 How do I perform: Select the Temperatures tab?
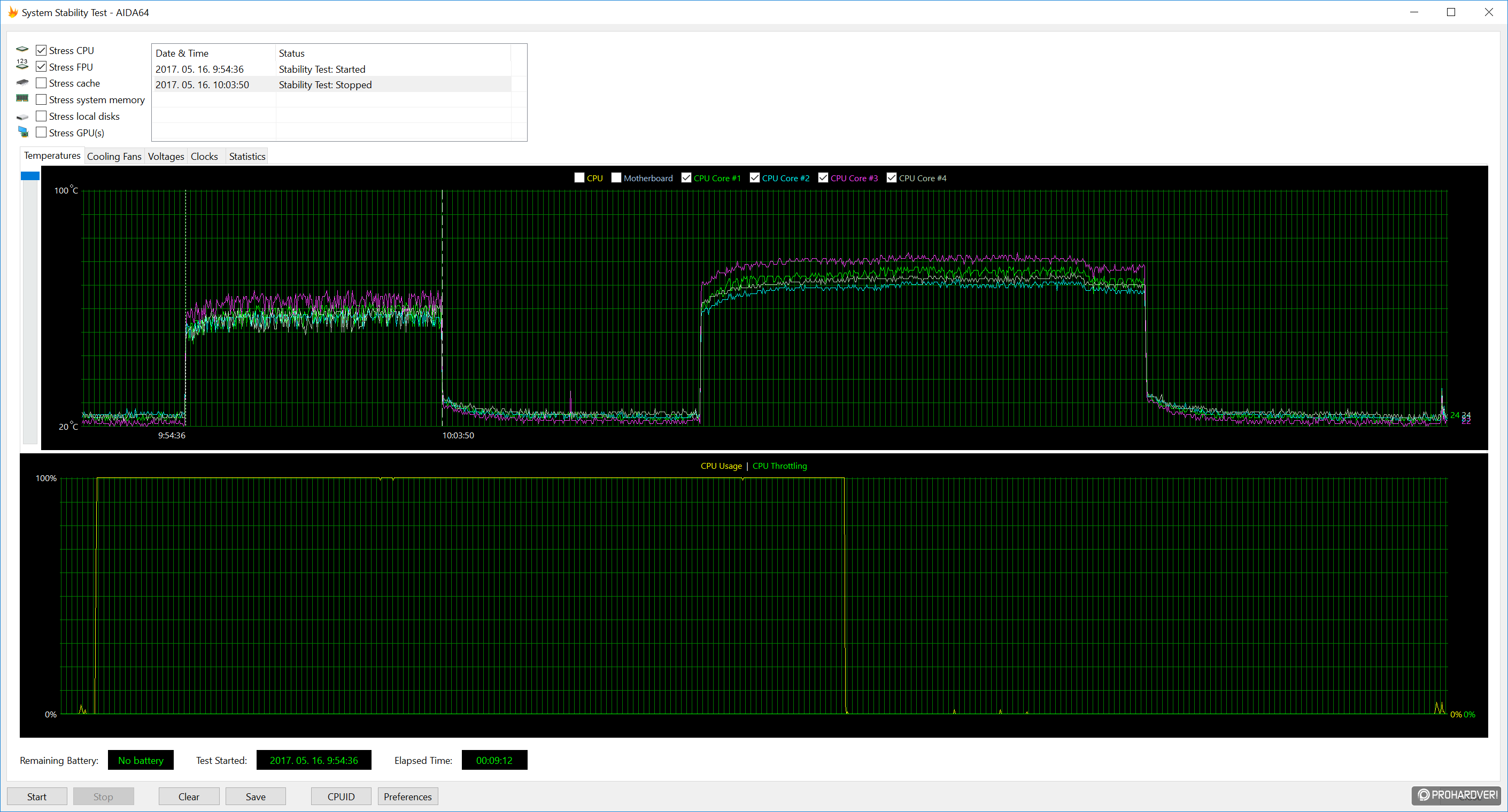52,156
